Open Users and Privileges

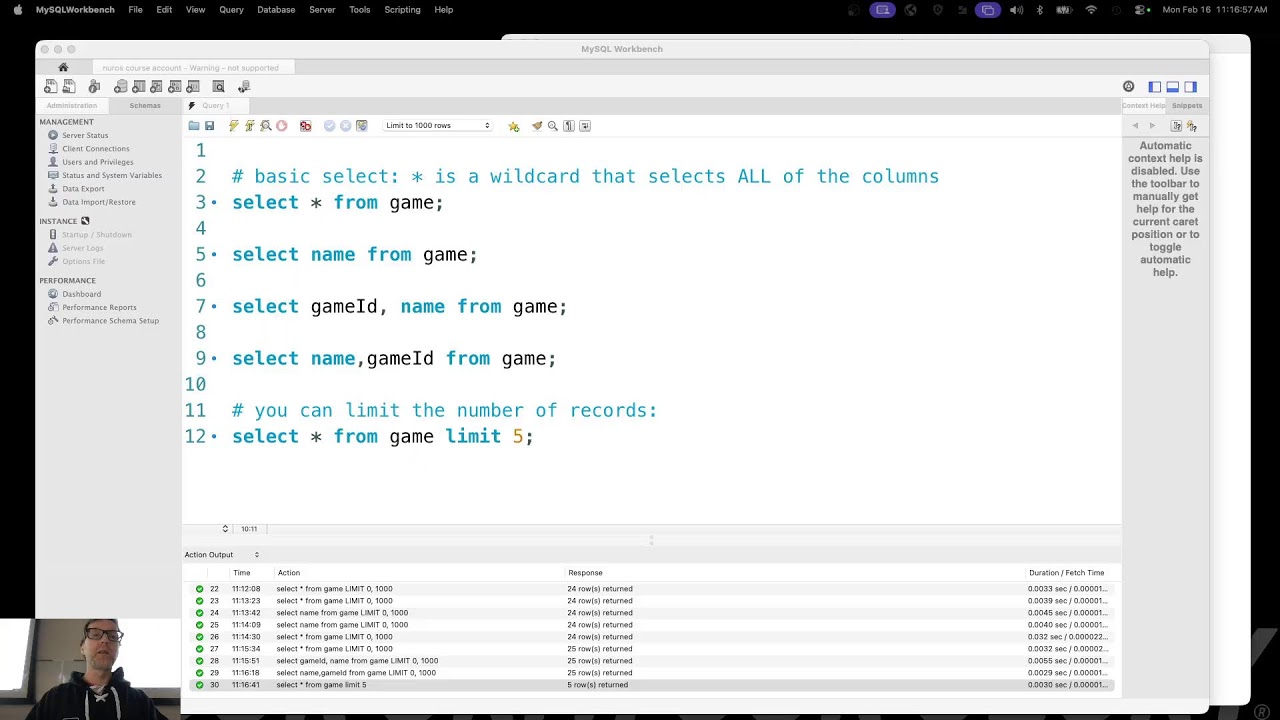(x=97, y=162)
